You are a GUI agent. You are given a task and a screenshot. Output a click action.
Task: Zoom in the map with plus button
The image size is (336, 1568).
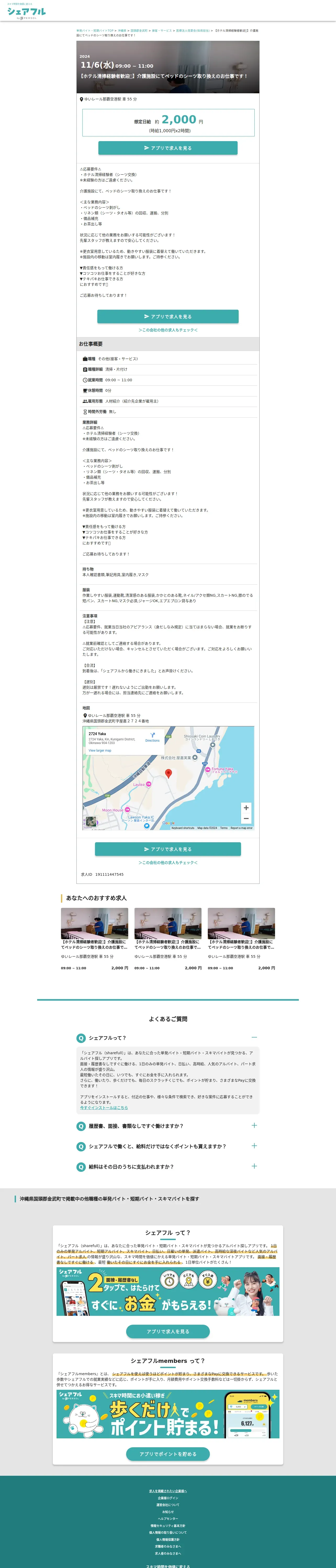coord(246,808)
